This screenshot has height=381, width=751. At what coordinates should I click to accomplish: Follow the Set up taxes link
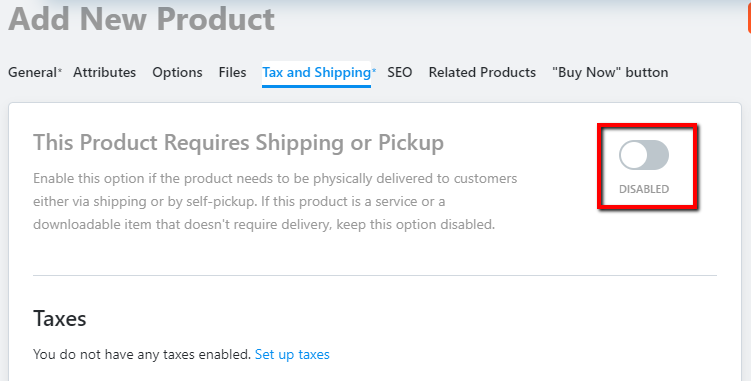pyautogui.click(x=292, y=354)
